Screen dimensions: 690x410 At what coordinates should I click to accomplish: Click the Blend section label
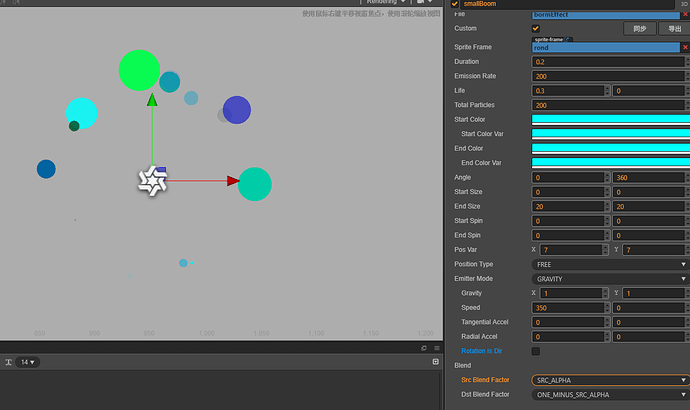click(x=462, y=366)
